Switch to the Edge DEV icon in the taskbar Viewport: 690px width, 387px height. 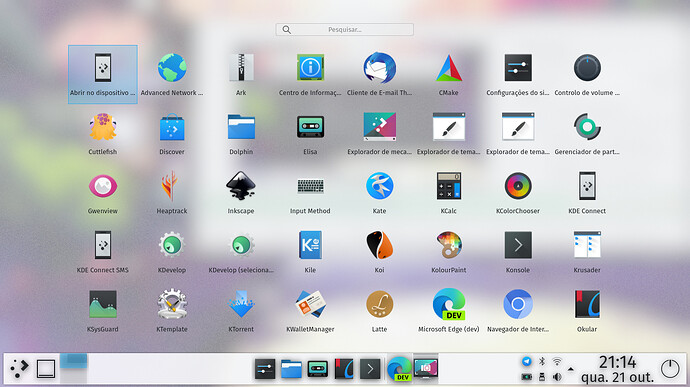(x=399, y=369)
